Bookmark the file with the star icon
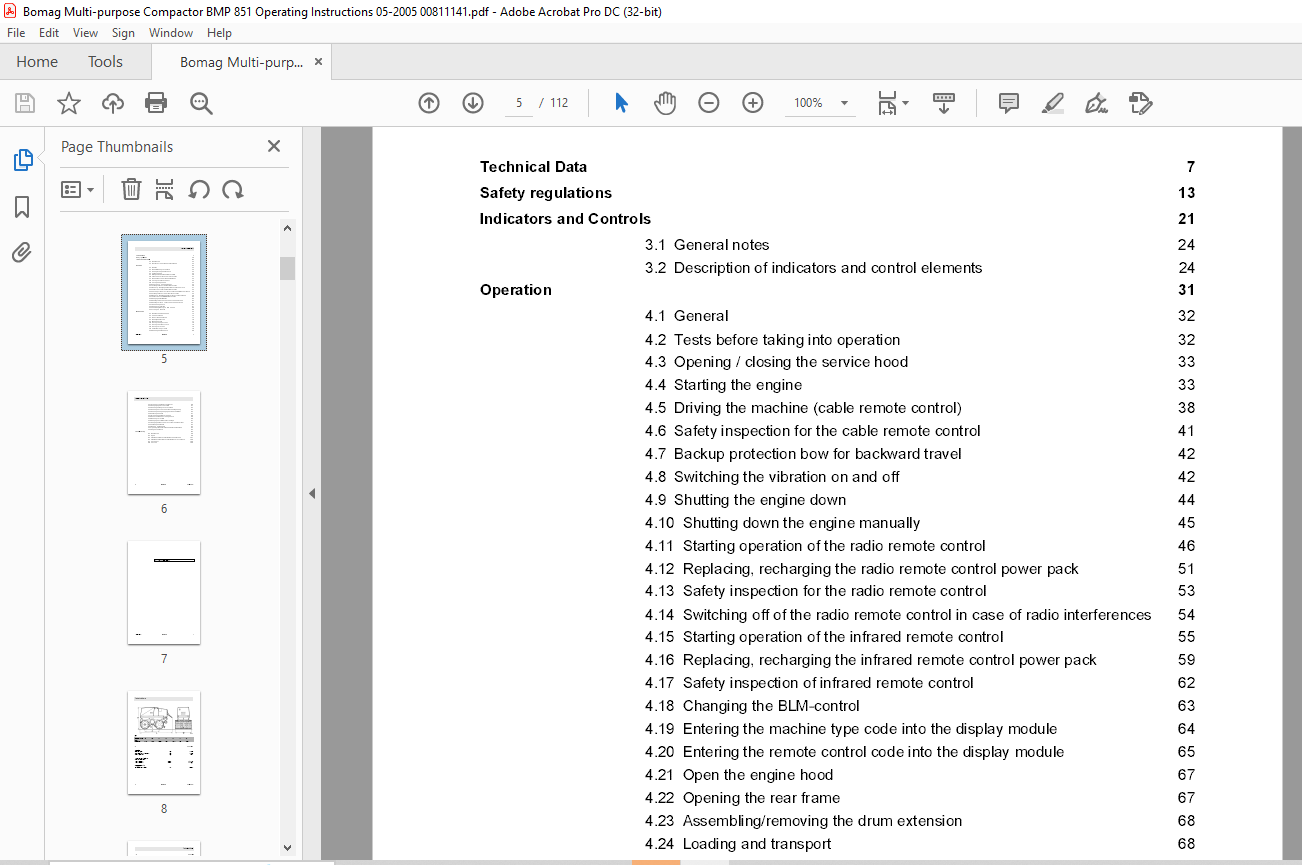Screen dimensions: 1302x865 tap(68, 103)
